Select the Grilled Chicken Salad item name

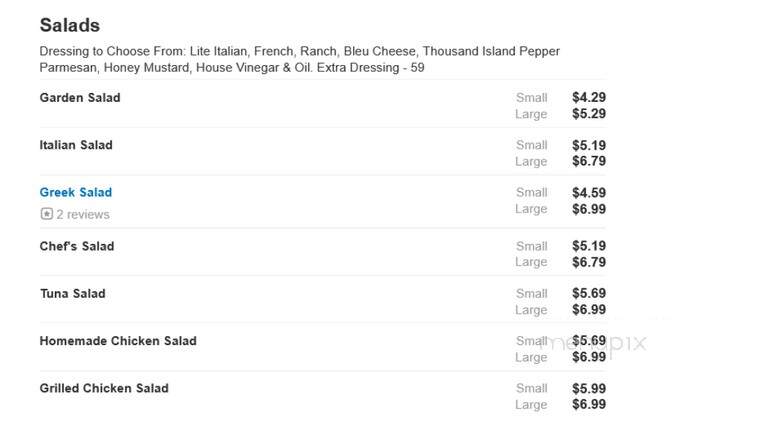pos(104,388)
